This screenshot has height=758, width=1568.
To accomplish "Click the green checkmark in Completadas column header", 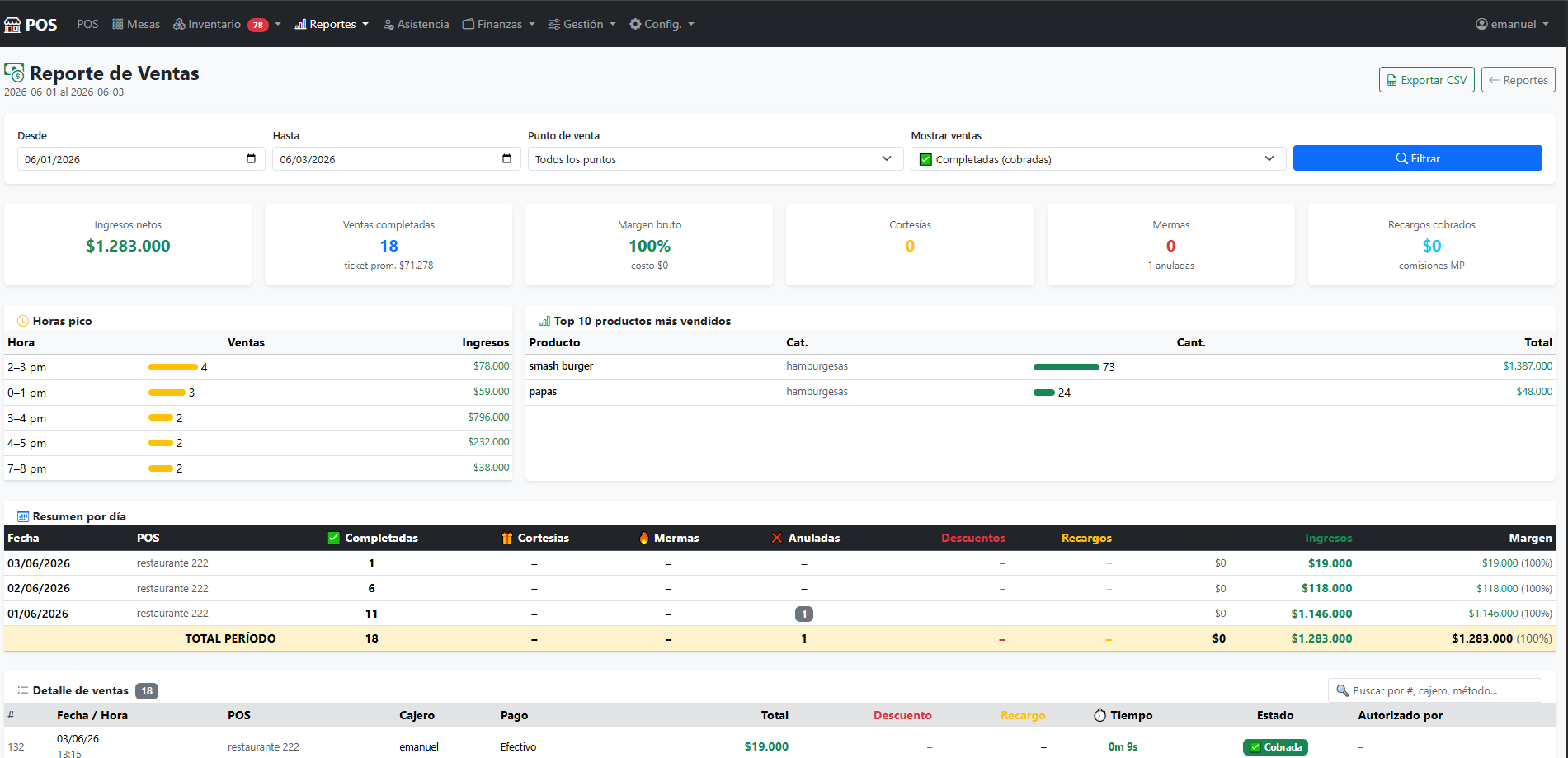I will tap(334, 538).
